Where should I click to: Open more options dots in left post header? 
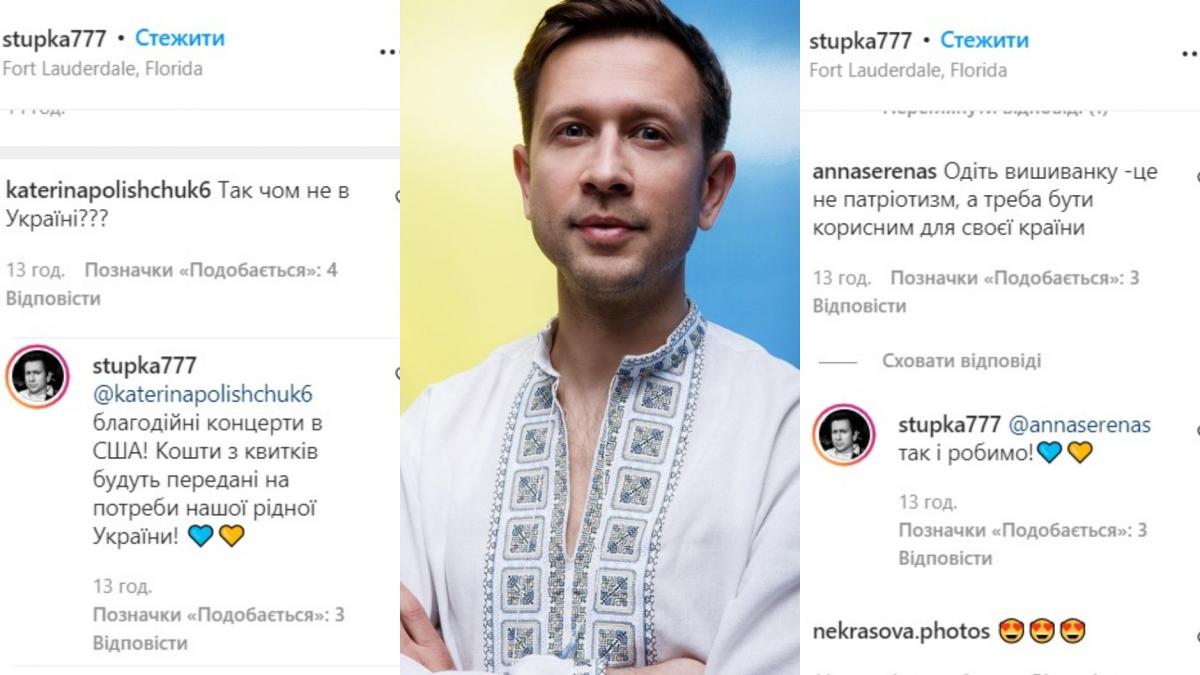389,51
